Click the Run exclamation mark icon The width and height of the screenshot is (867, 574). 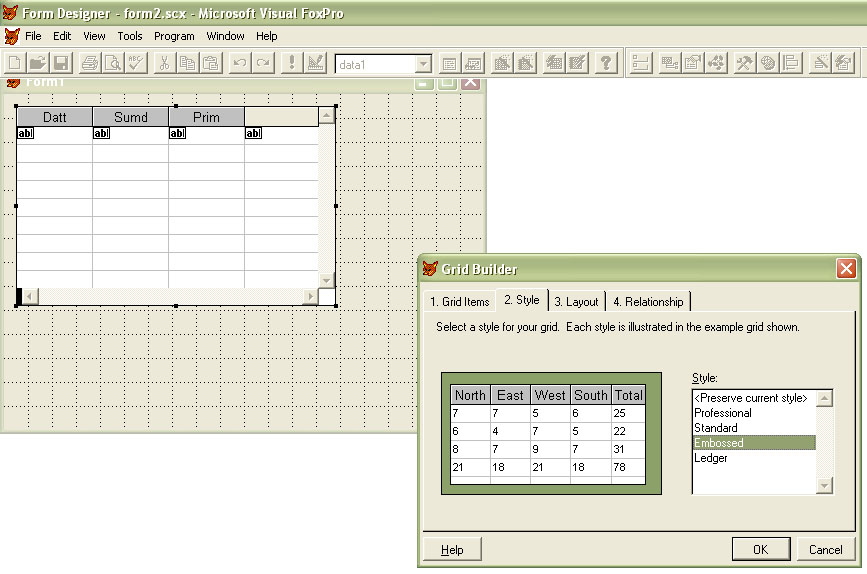291,63
